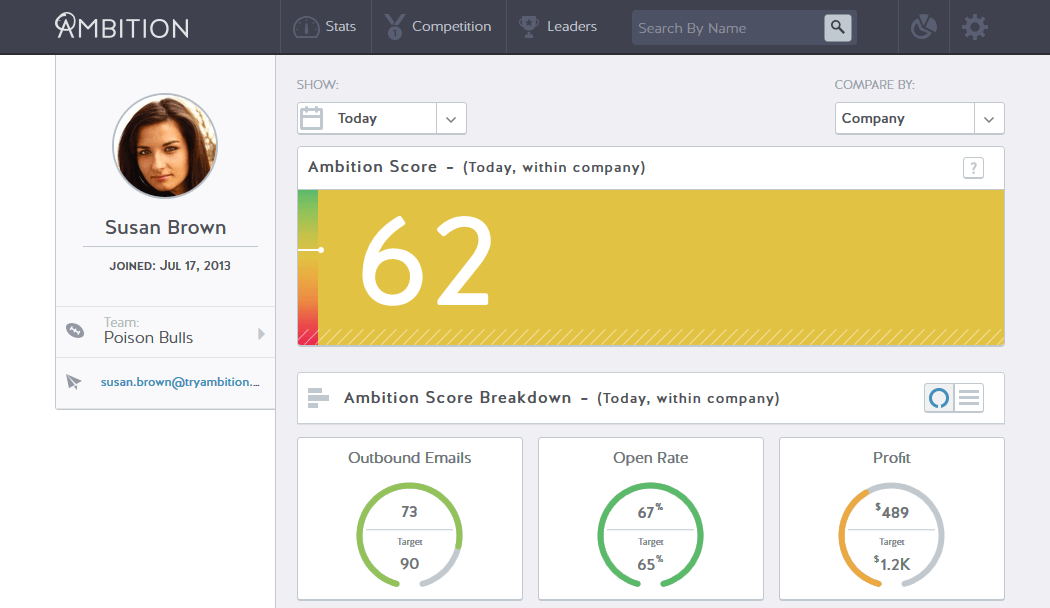Click the Profit target $1.2K
This screenshot has width=1050, height=608.
coord(892,564)
